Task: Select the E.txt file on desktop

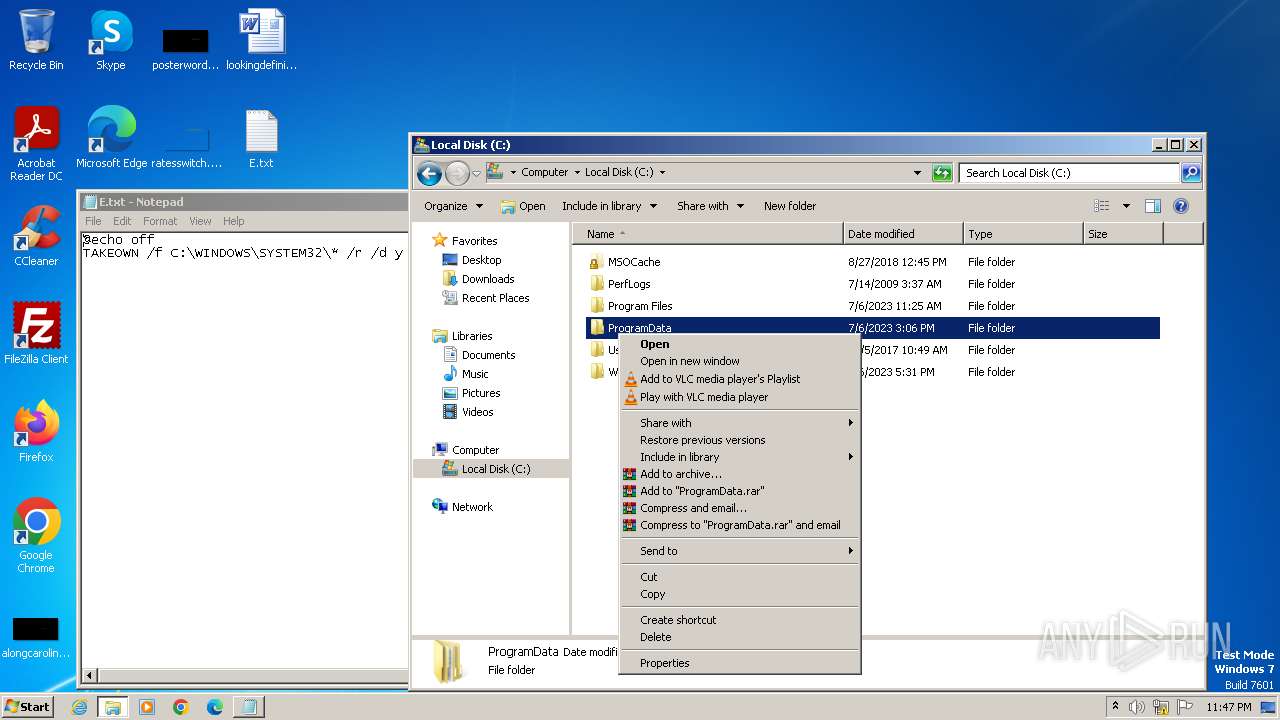Action: point(261,137)
